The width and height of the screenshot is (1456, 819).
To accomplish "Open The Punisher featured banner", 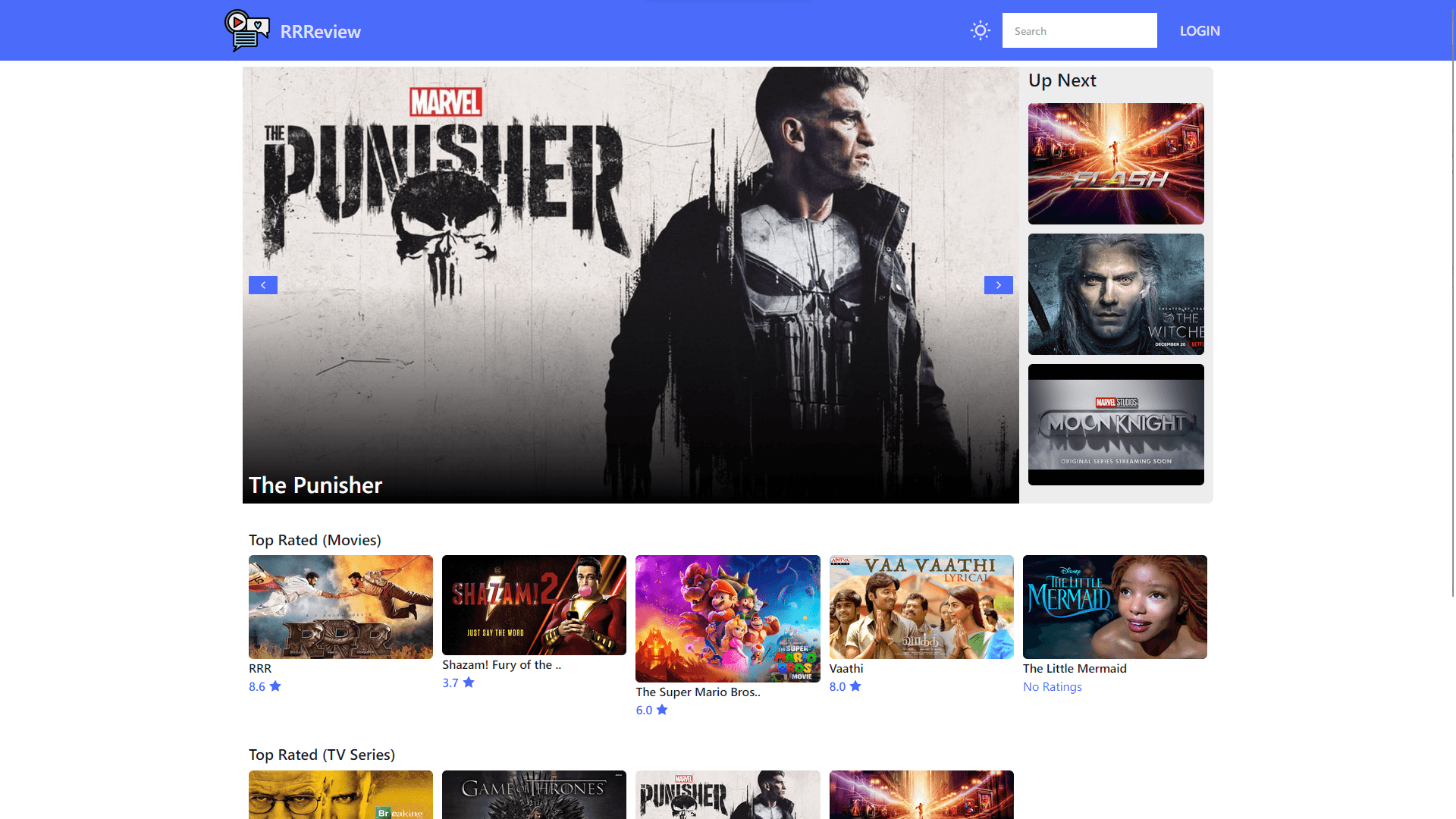I will (x=630, y=284).
